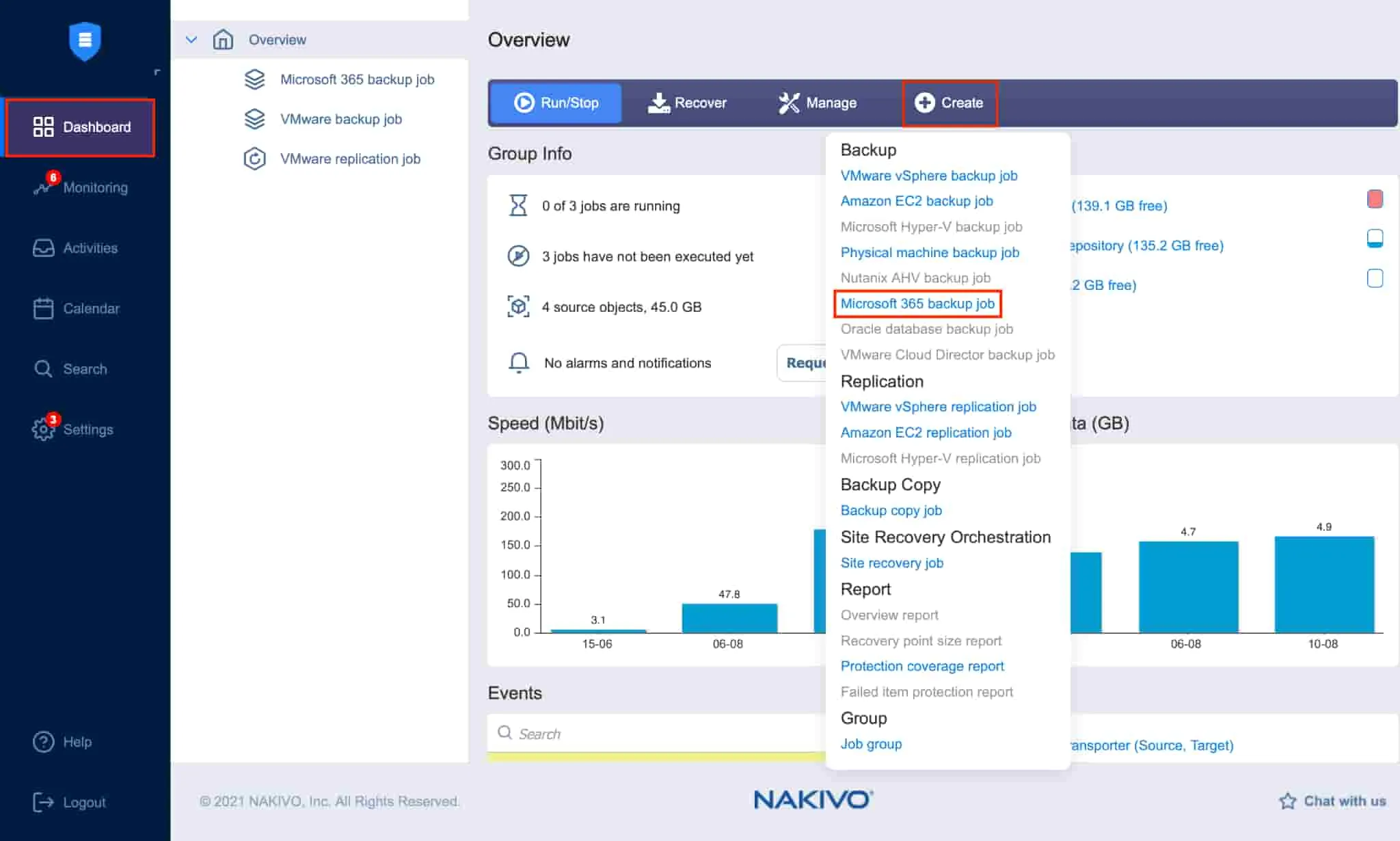Open the Create dropdown menu
Image resolution: width=1400 pixels, height=841 pixels.
[x=950, y=103]
